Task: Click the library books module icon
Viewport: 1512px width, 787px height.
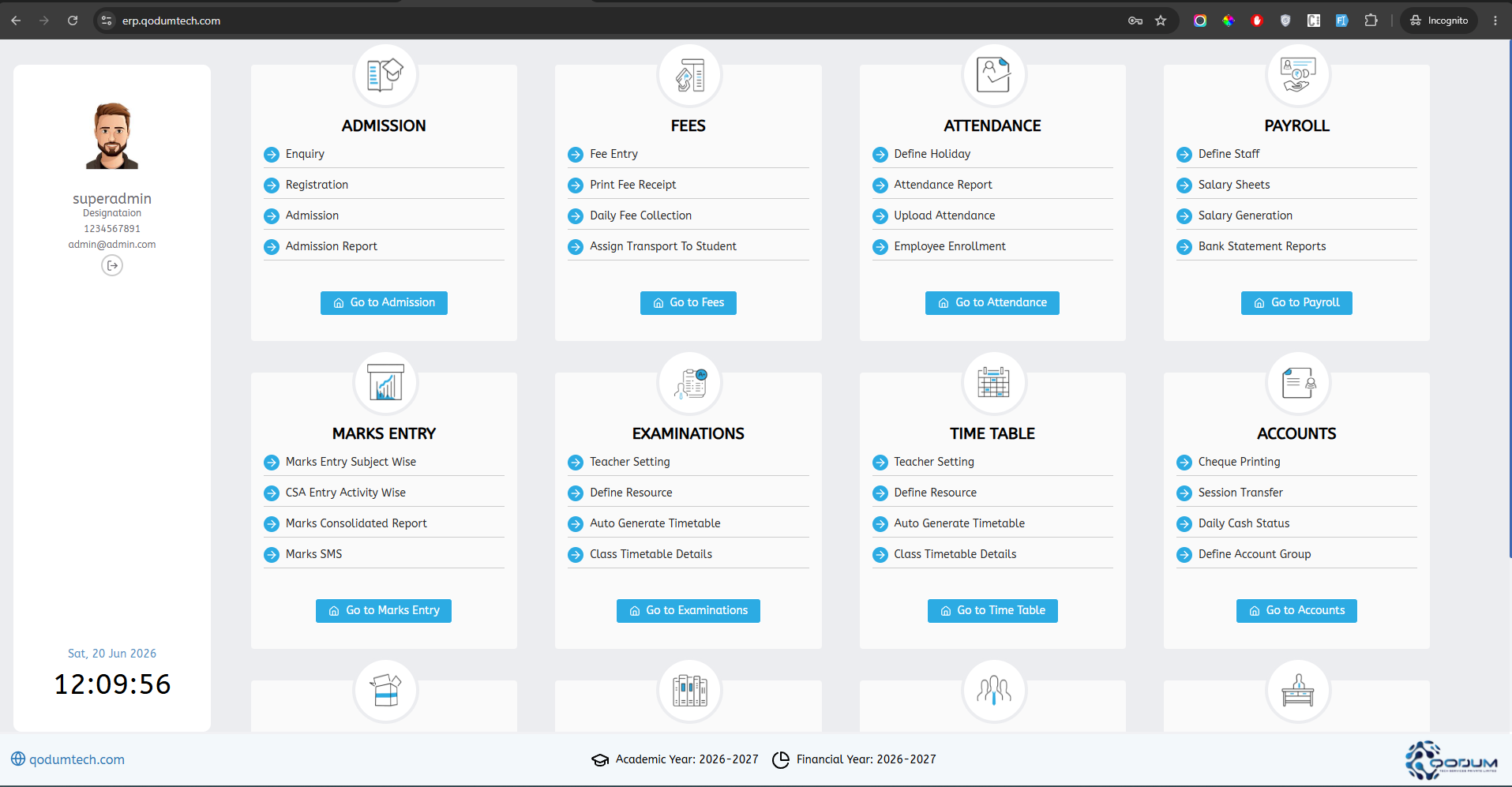Action: [x=690, y=691]
